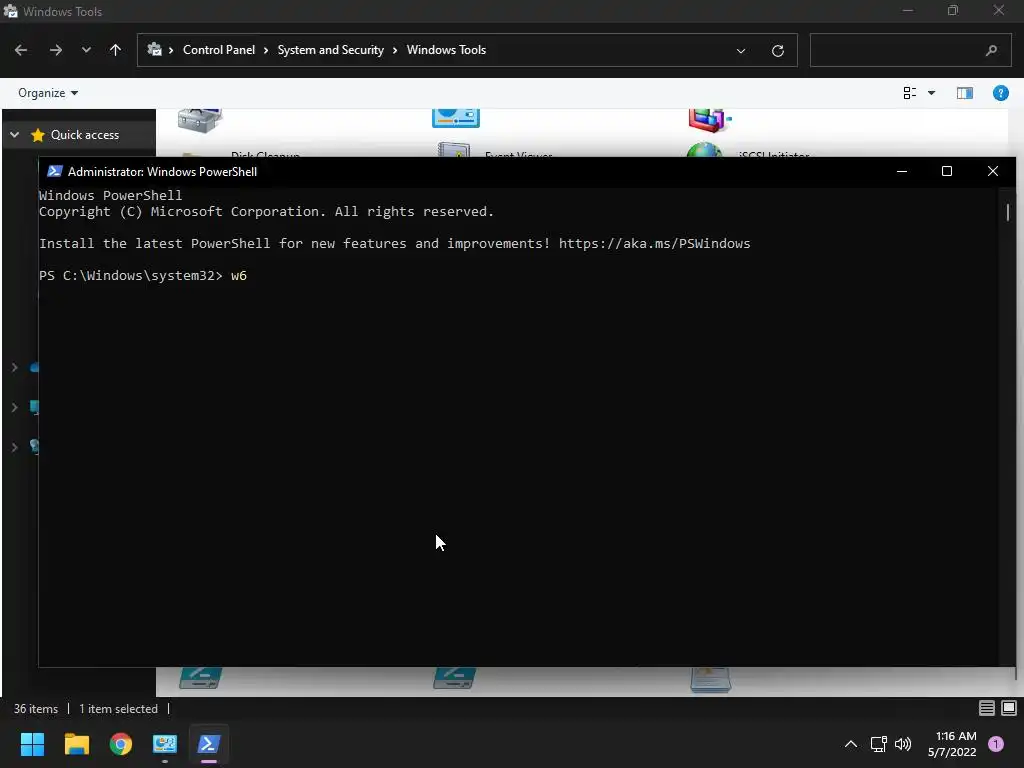Select Quick access in sidebar
1024x768 pixels.
[x=85, y=135]
